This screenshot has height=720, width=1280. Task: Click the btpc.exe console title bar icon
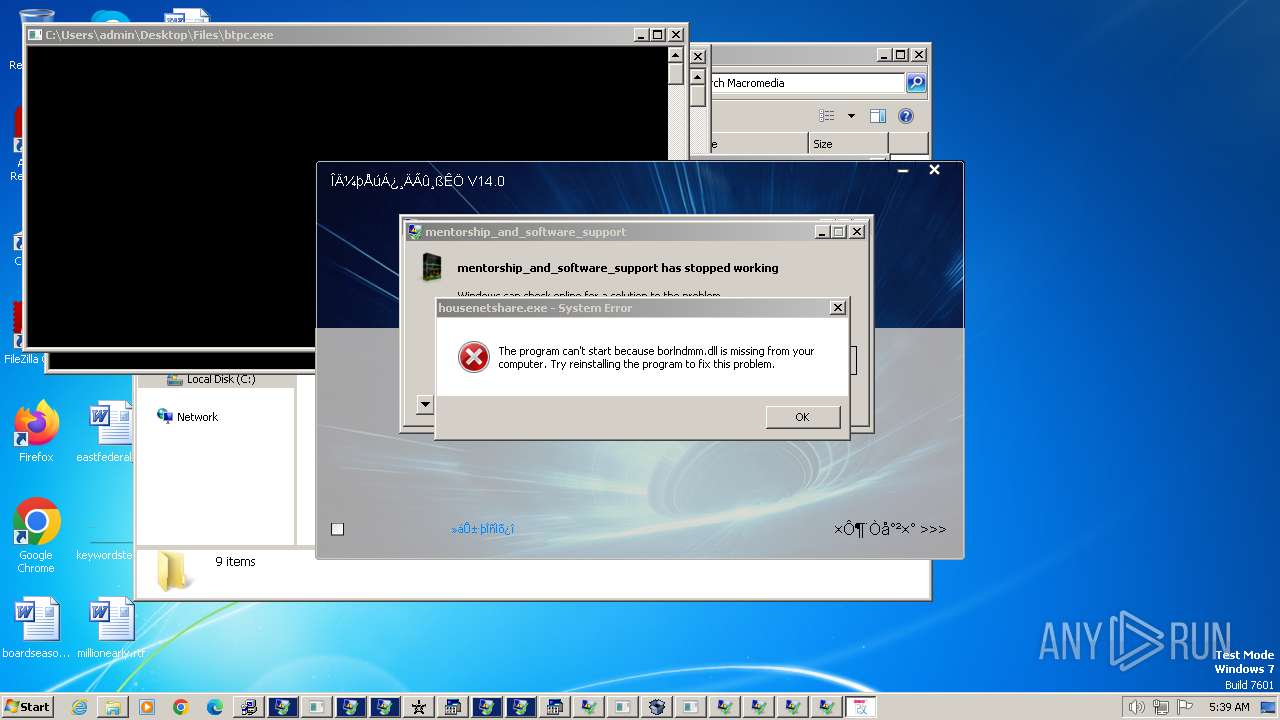point(34,35)
